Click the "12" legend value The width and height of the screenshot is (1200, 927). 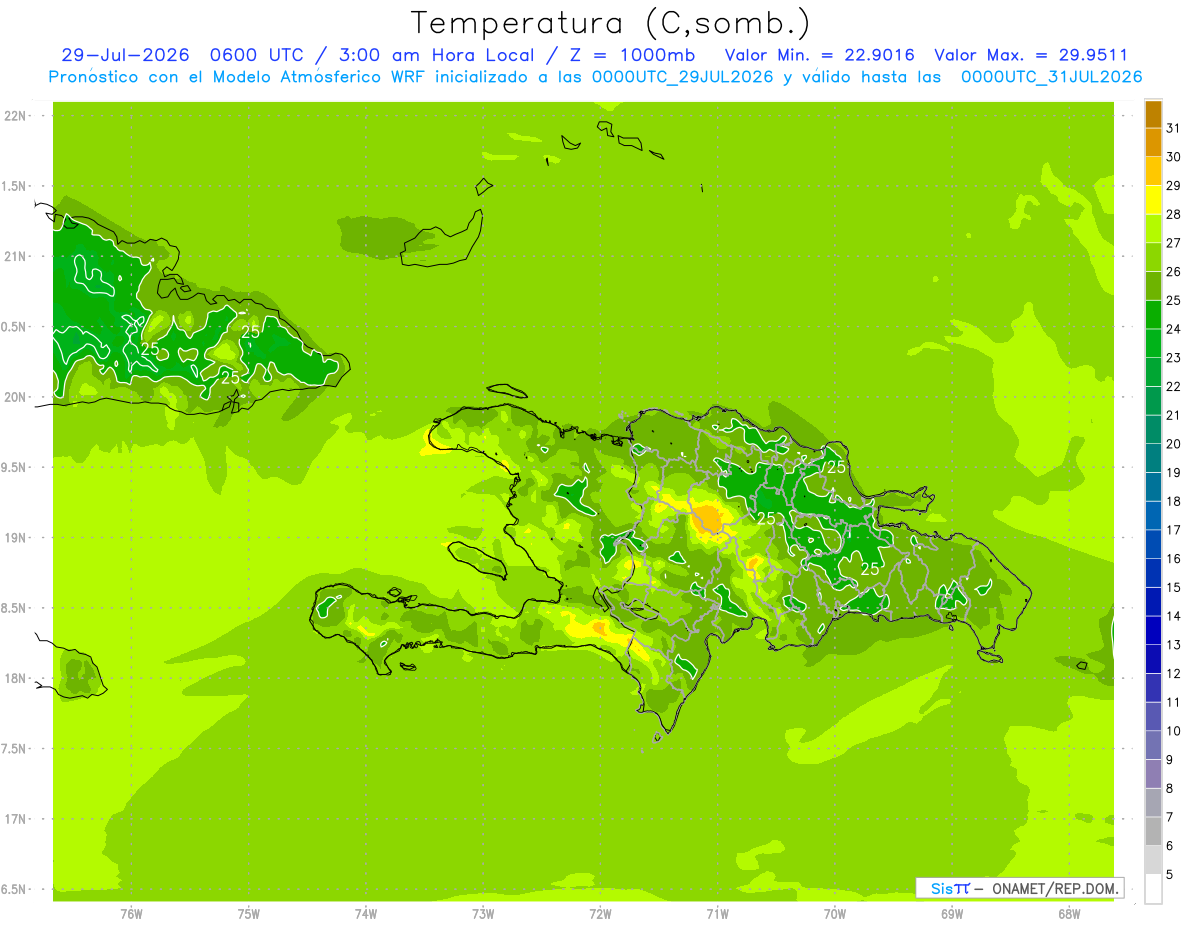pos(1173,674)
